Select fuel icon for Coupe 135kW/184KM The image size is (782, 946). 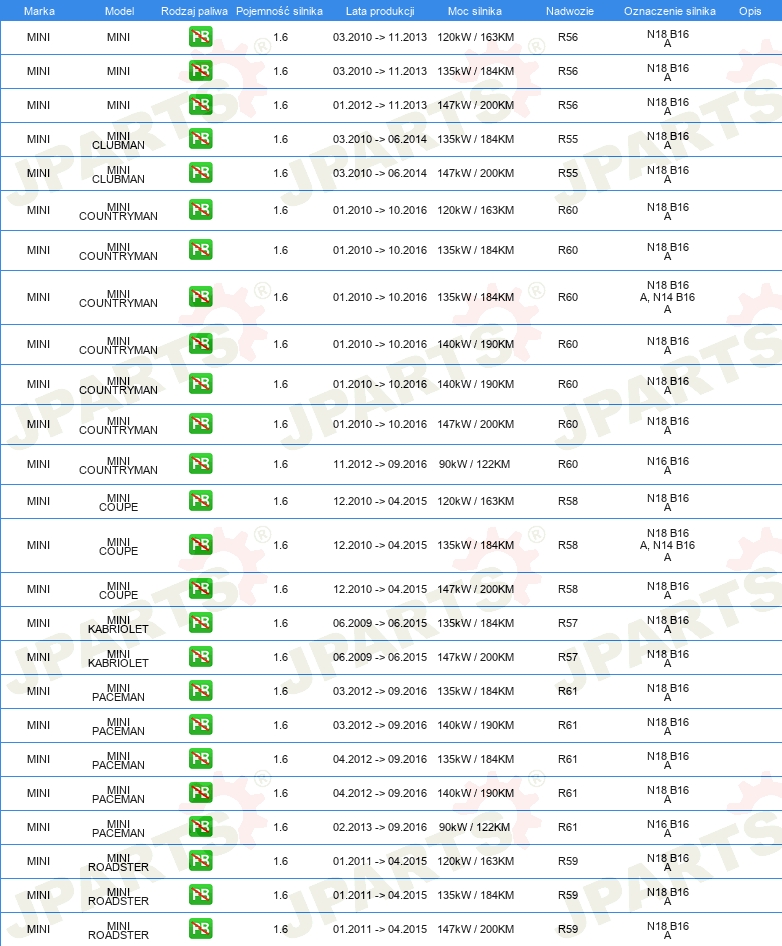[x=200, y=545]
